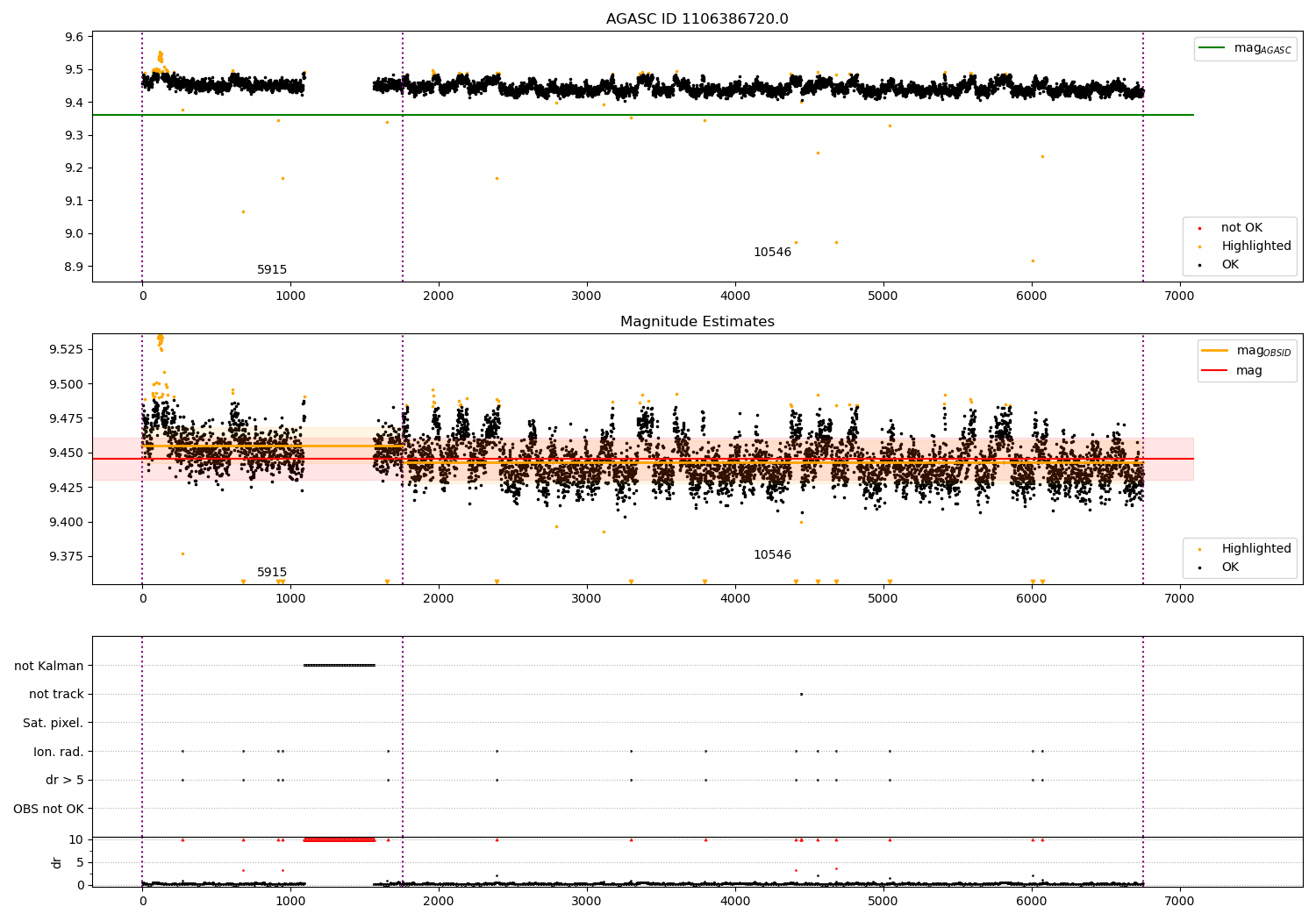Click the '10546' annotation in the top plot
The width and height of the screenshot is (1316, 921).
(772, 253)
